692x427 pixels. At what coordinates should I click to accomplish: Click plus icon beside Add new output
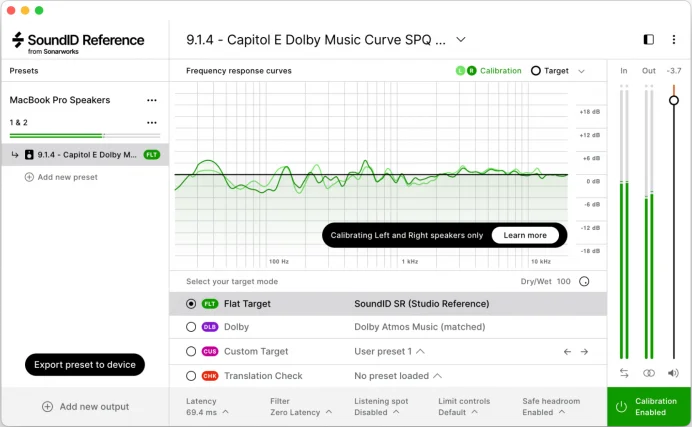[47, 407]
